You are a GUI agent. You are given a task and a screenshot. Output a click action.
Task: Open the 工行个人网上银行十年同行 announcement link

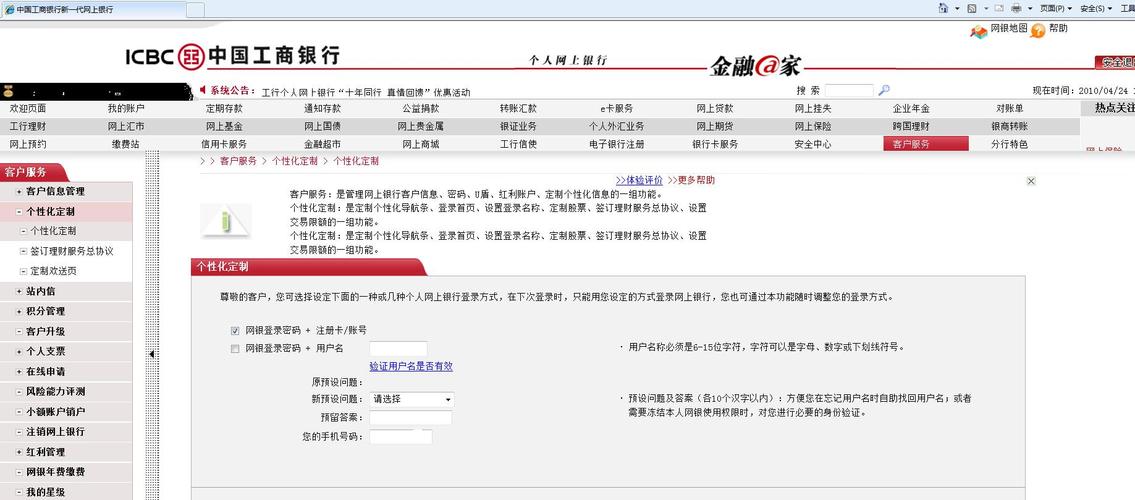click(366, 92)
